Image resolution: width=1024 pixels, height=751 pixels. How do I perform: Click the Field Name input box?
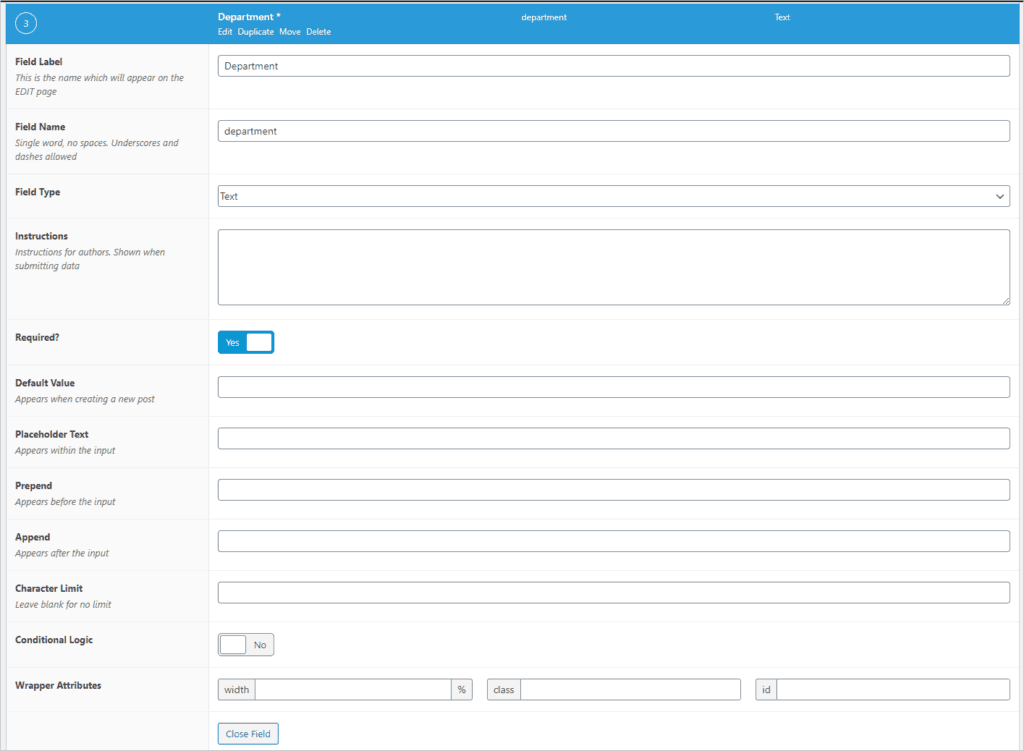pos(613,131)
